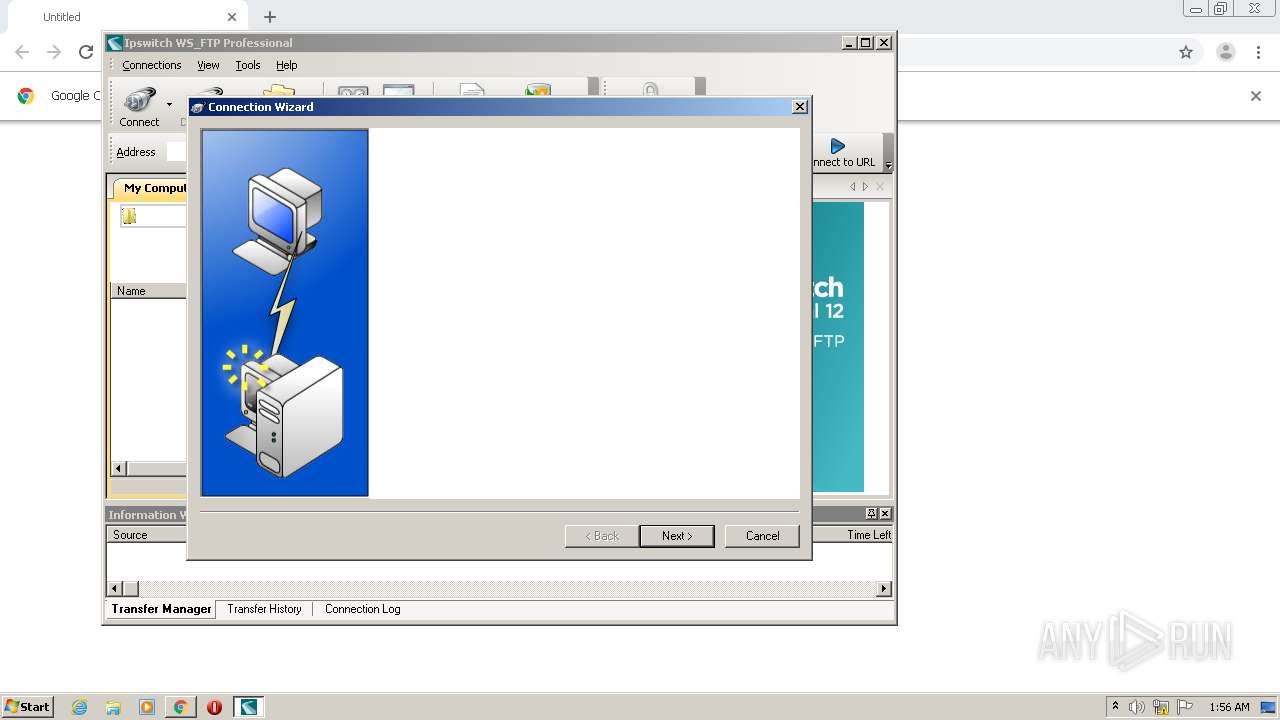Open the Connect button dropdown arrow
Screen dimensions: 1280x720
click(x=169, y=104)
